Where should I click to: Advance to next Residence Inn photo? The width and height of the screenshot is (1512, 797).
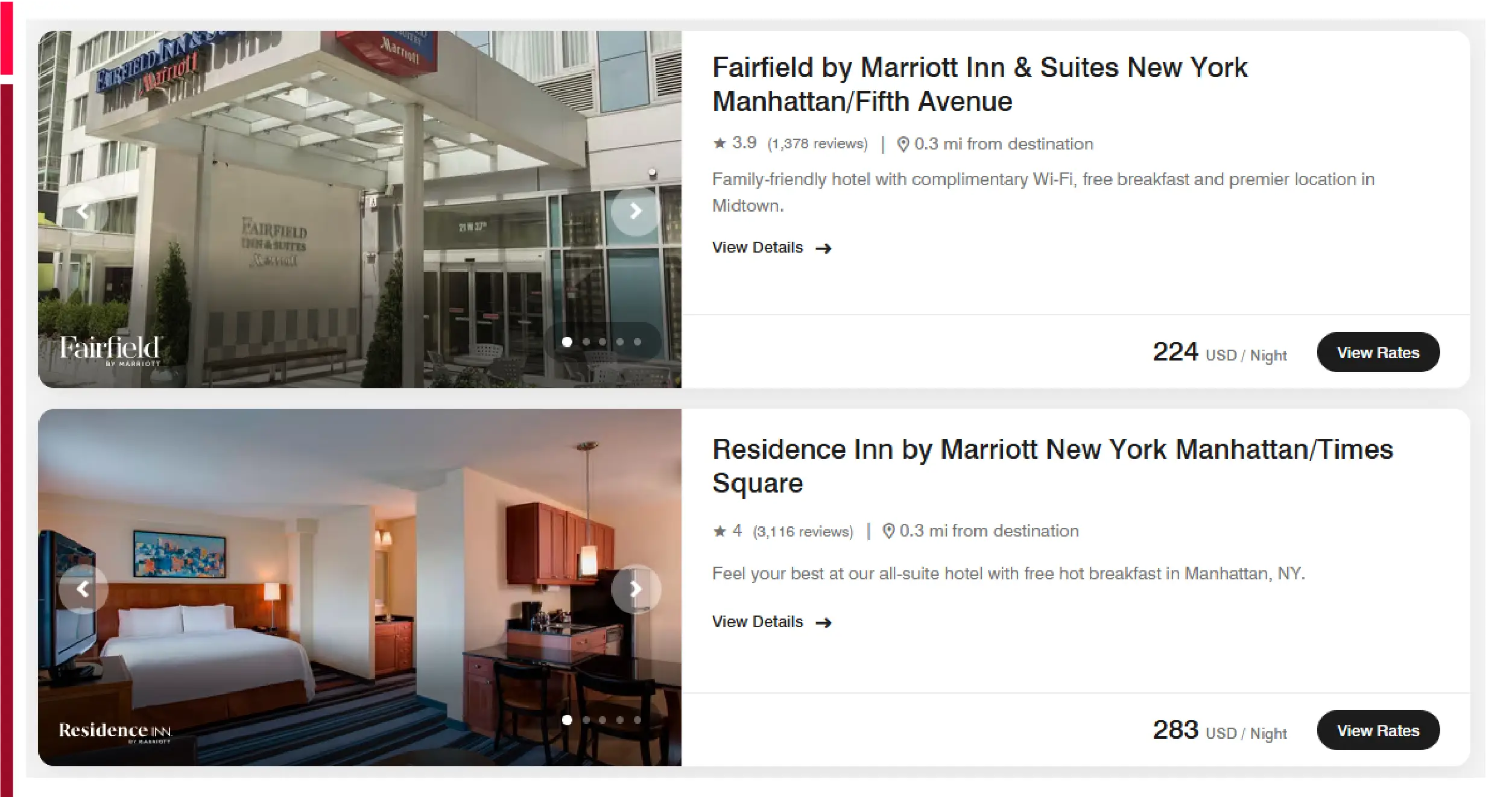pos(635,588)
